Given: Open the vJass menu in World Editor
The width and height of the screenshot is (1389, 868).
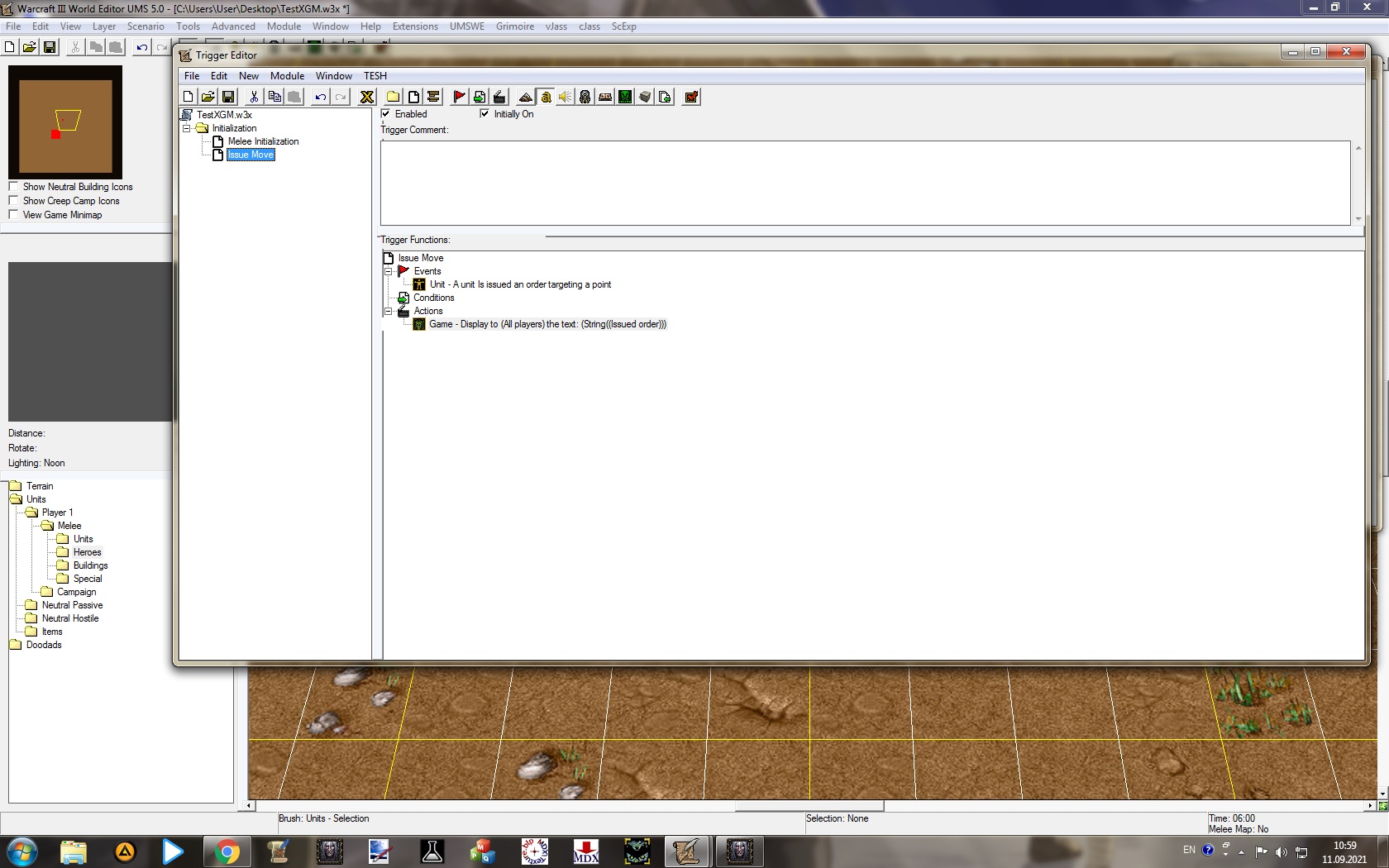Looking at the screenshot, I should click(x=556, y=26).
